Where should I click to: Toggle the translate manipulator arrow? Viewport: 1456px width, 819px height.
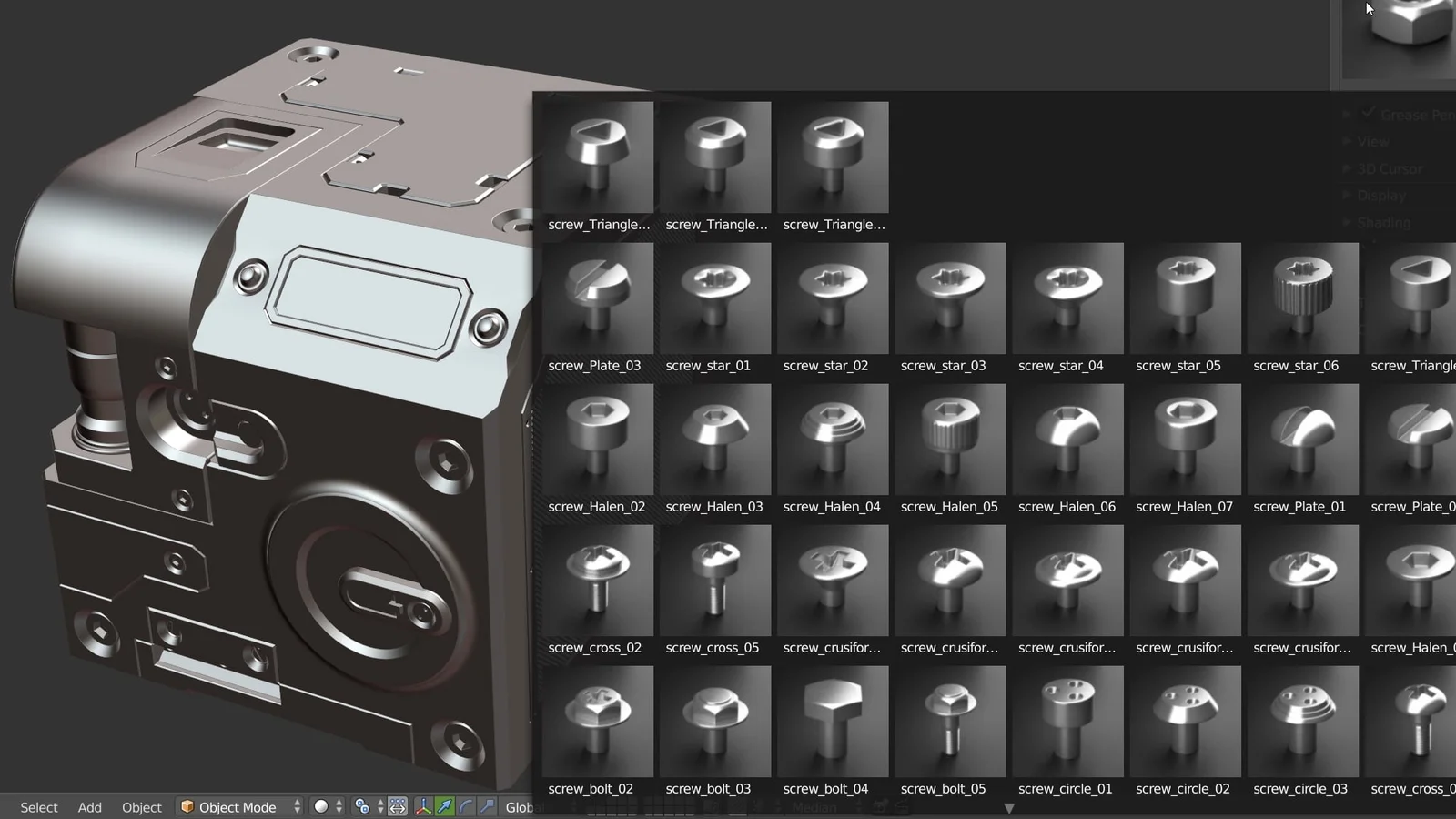coord(445,807)
